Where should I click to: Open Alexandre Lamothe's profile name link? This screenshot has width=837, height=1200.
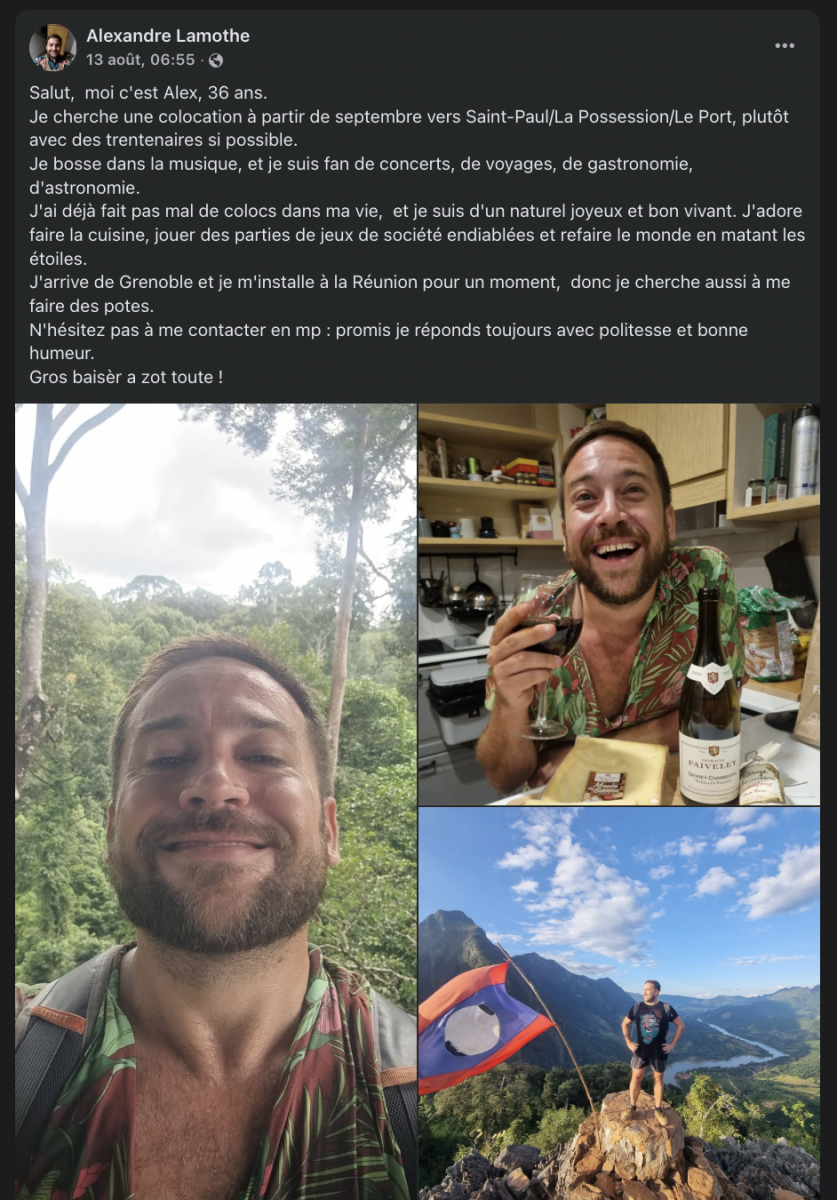coord(168,36)
